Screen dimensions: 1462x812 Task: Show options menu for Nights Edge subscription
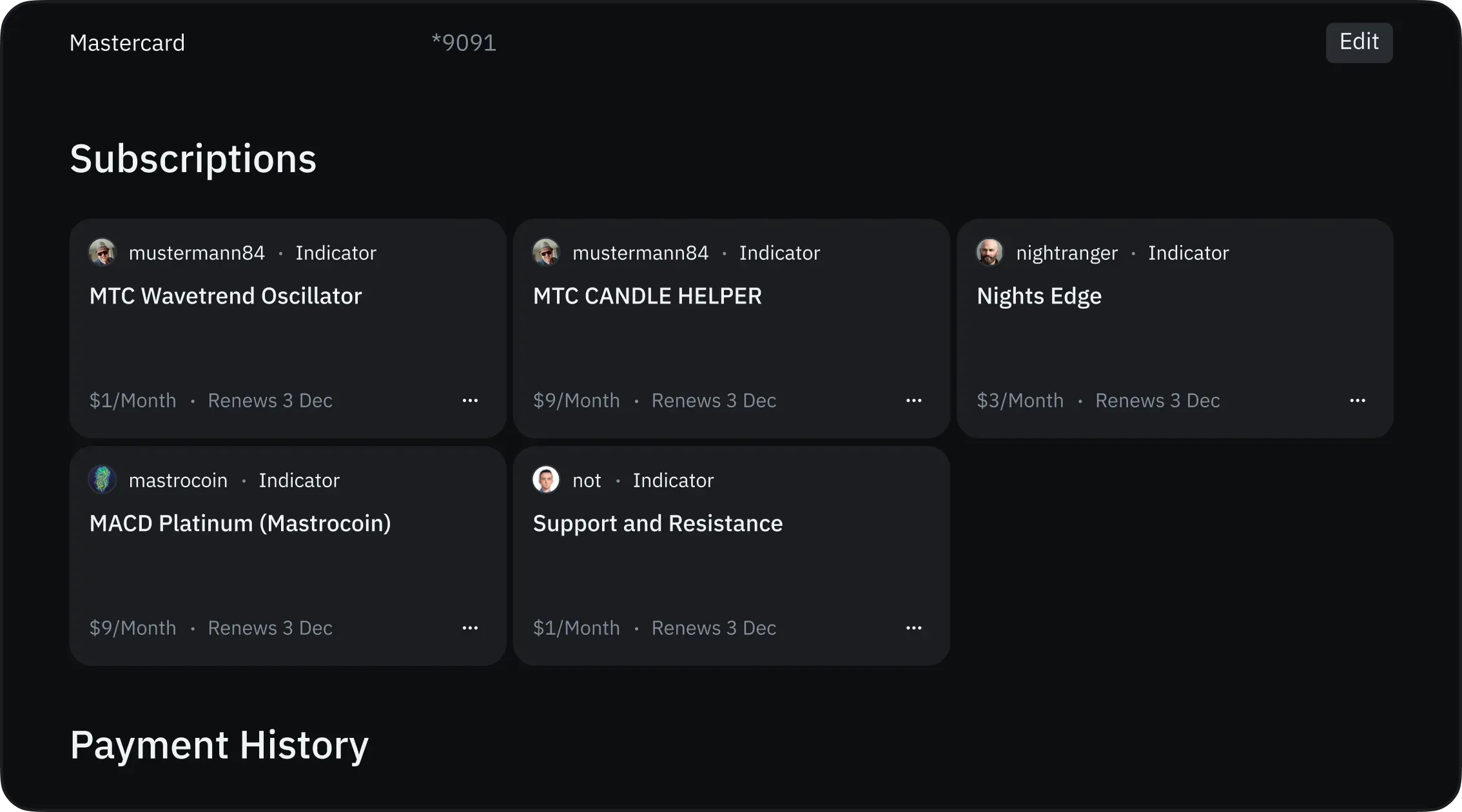click(x=1357, y=400)
